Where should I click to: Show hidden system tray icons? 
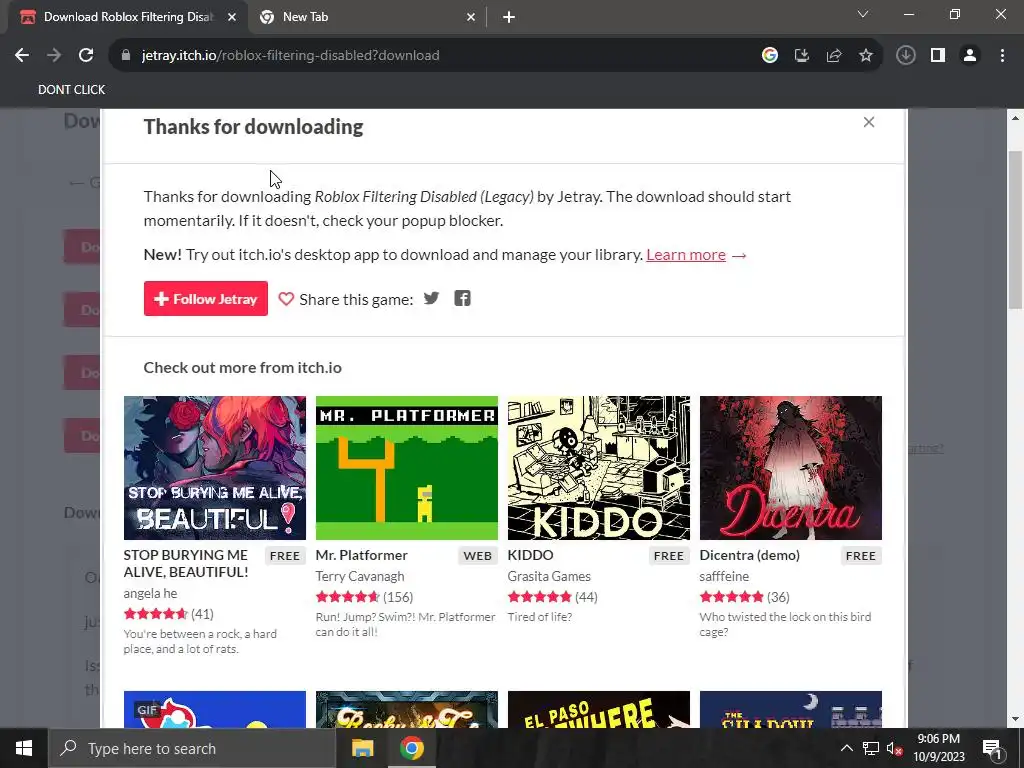coord(846,748)
